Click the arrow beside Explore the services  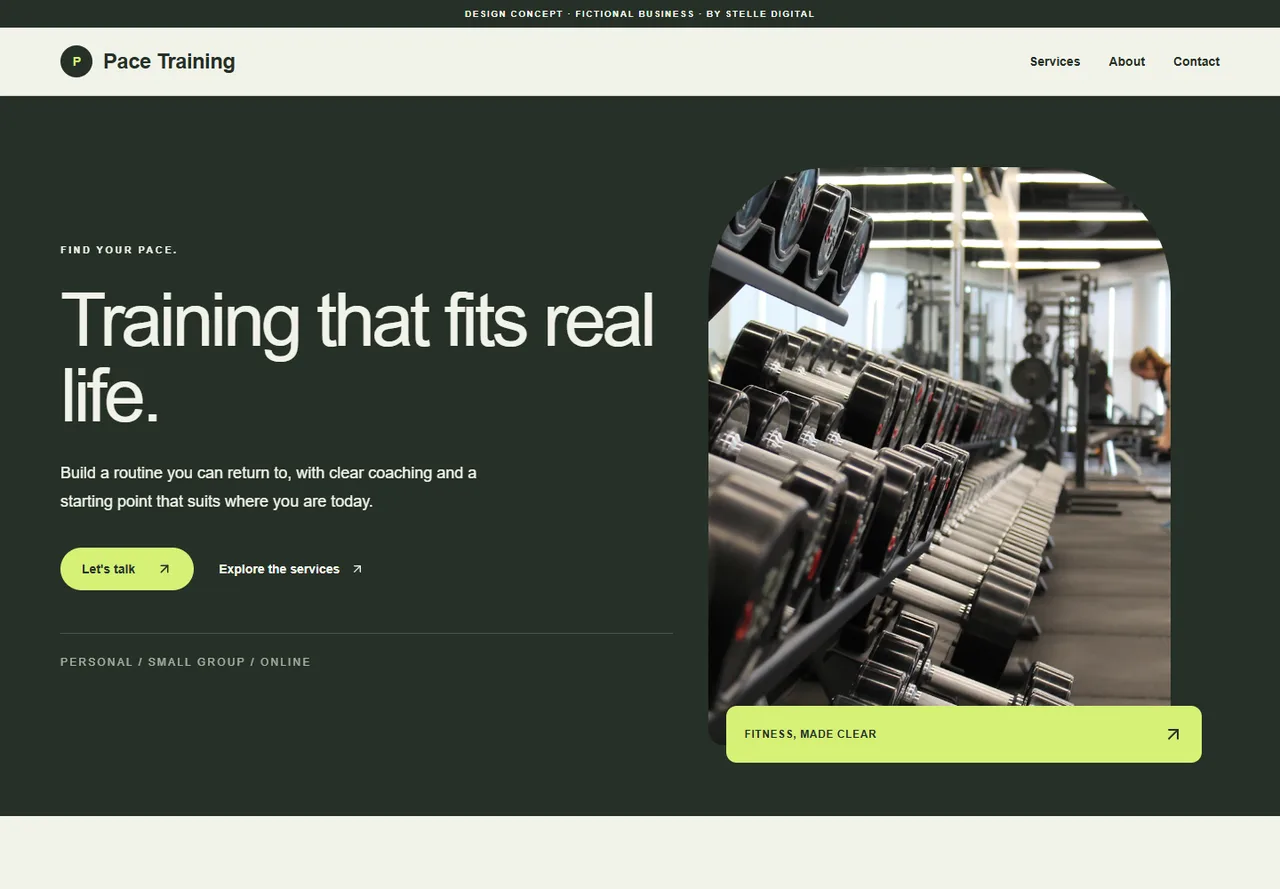pos(357,569)
